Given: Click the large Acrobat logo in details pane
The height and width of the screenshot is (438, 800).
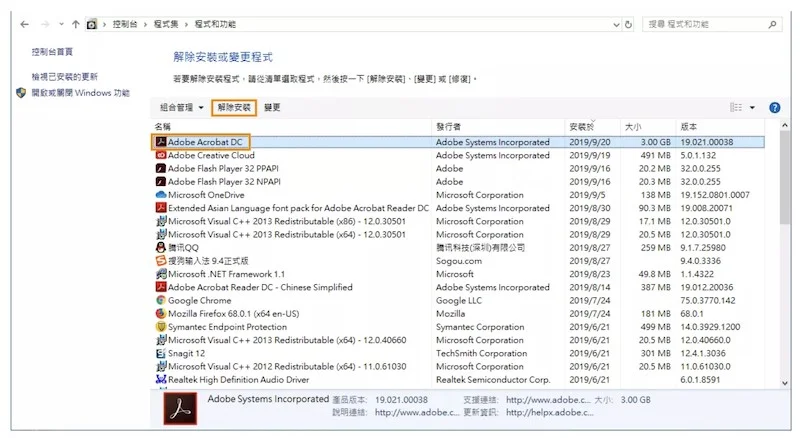Looking at the screenshot, I should pos(180,408).
